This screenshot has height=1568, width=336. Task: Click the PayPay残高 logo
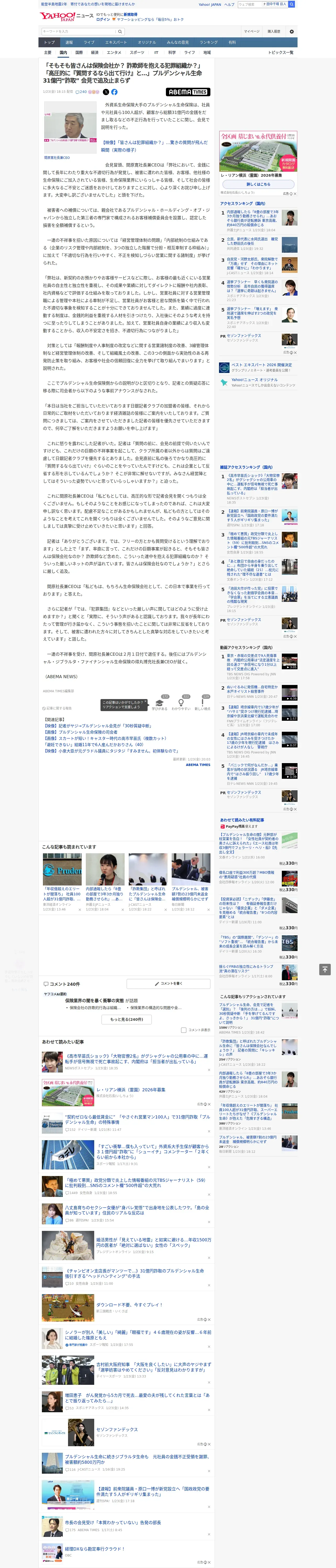tap(232, 827)
